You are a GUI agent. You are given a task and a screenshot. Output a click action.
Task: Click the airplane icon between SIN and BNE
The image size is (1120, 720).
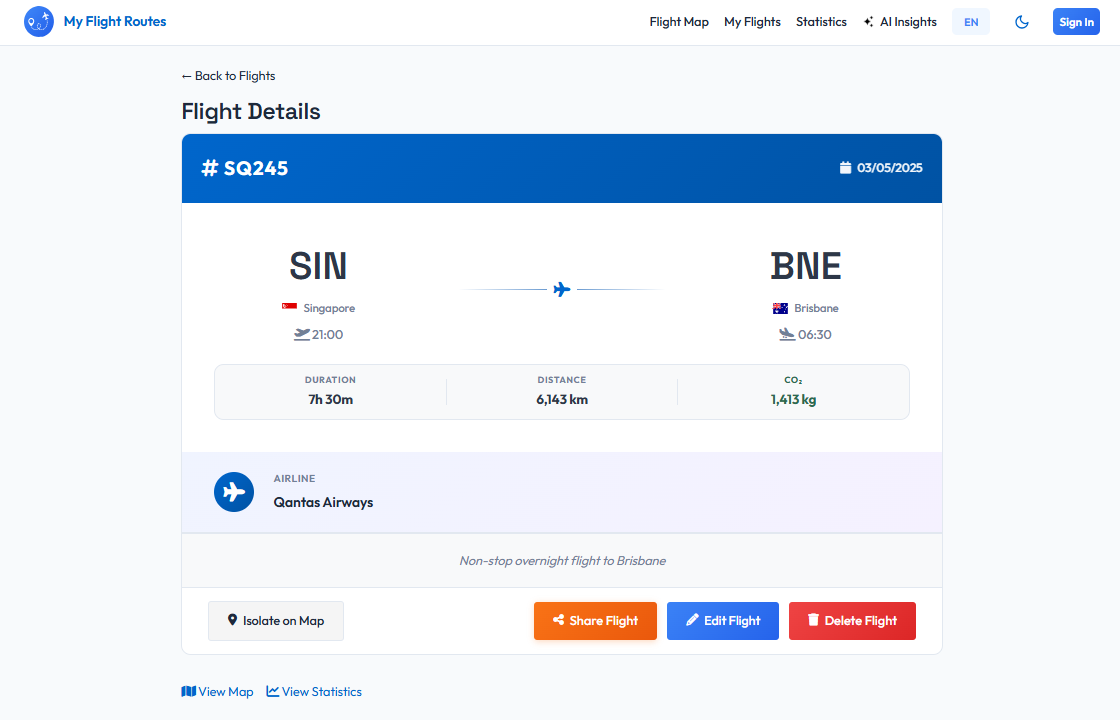click(562, 289)
